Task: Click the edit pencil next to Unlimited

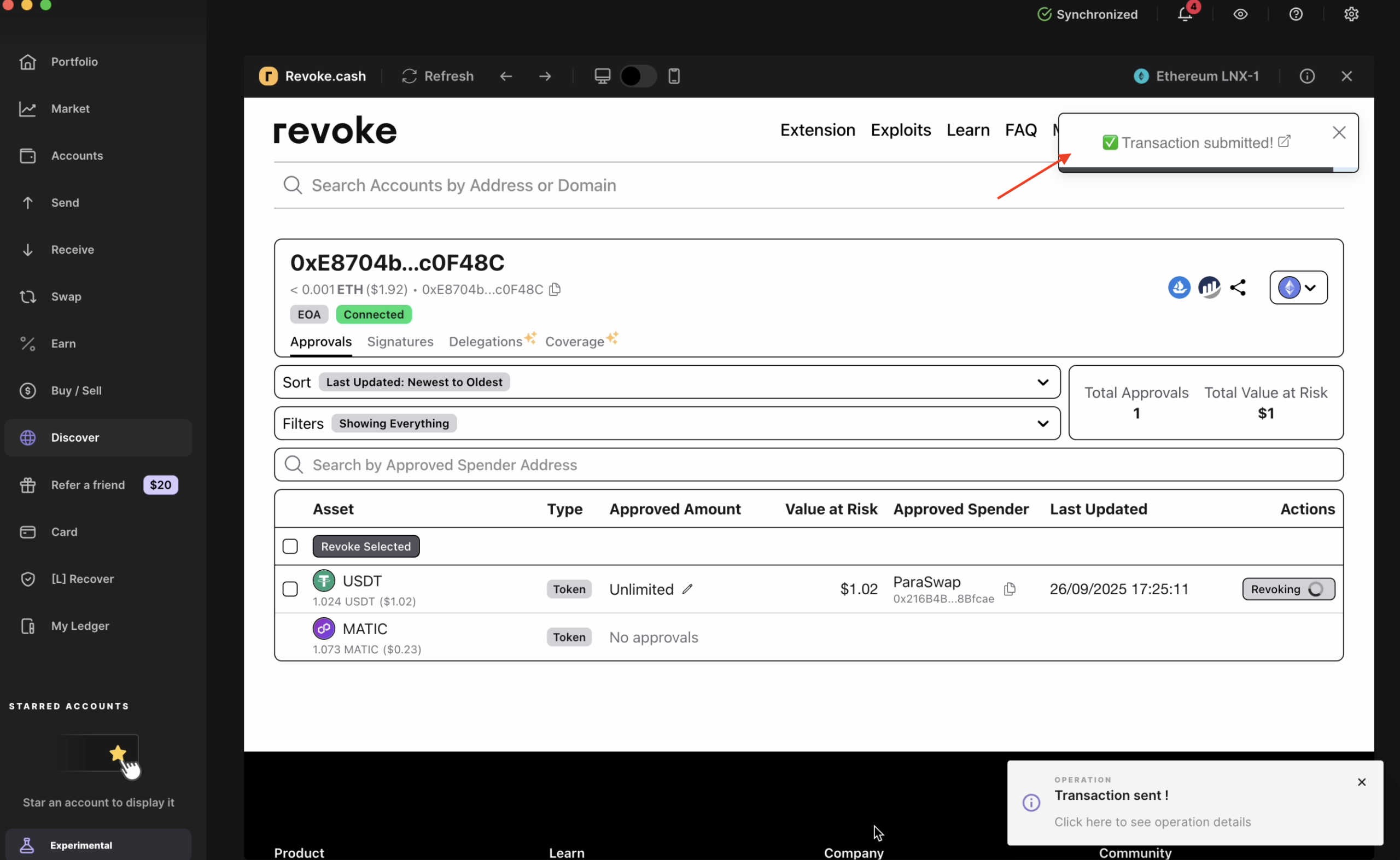Action: pyautogui.click(x=687, y=589)
